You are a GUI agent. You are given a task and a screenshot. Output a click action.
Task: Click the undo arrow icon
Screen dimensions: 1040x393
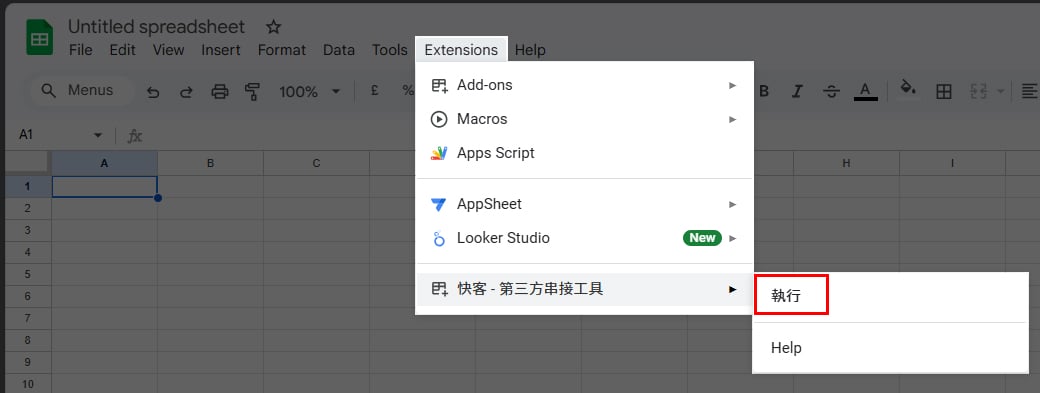(x=153, y=91)
